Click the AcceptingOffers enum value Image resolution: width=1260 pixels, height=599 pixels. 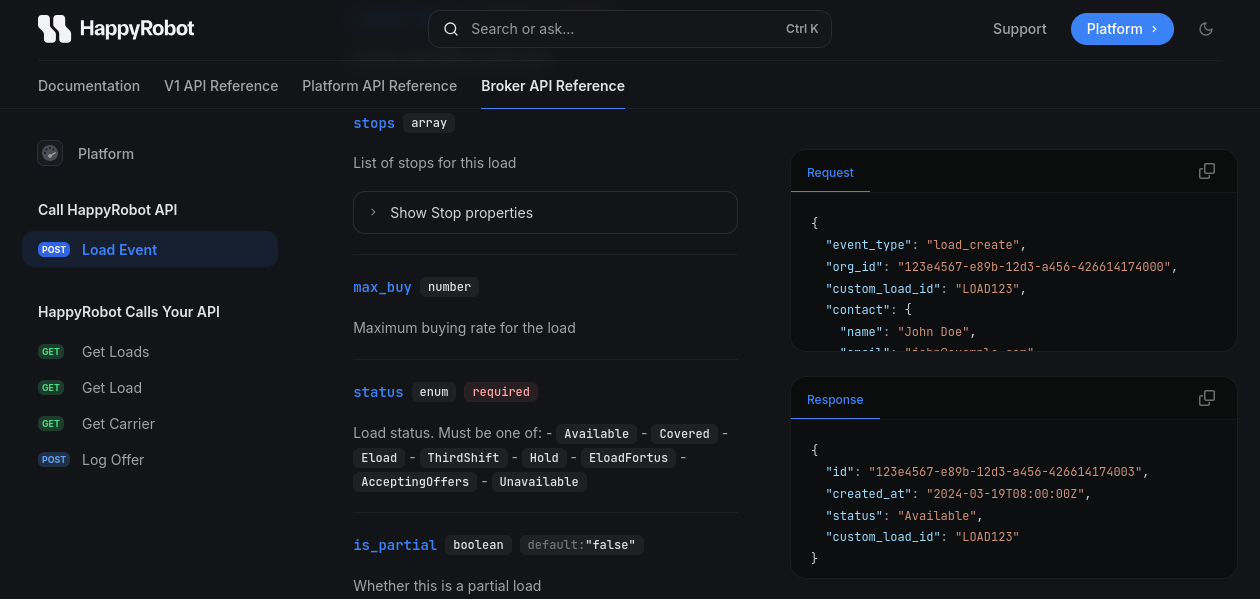point(415,482)
